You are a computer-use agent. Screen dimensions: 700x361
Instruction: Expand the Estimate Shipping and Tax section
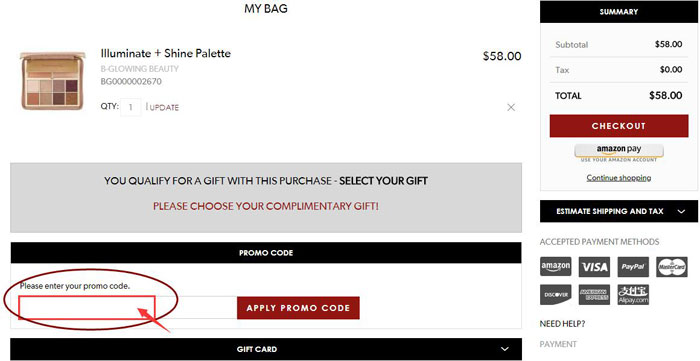click(619, 212)
